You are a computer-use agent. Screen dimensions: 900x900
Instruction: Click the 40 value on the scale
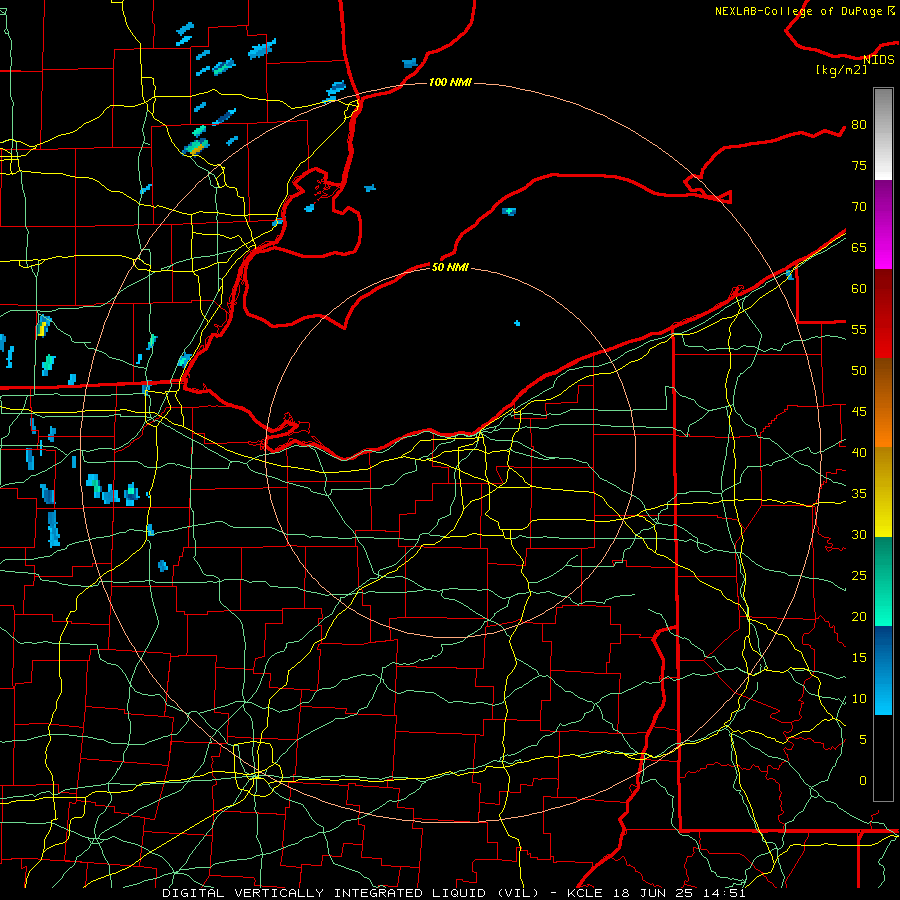(x=859, y=453)
